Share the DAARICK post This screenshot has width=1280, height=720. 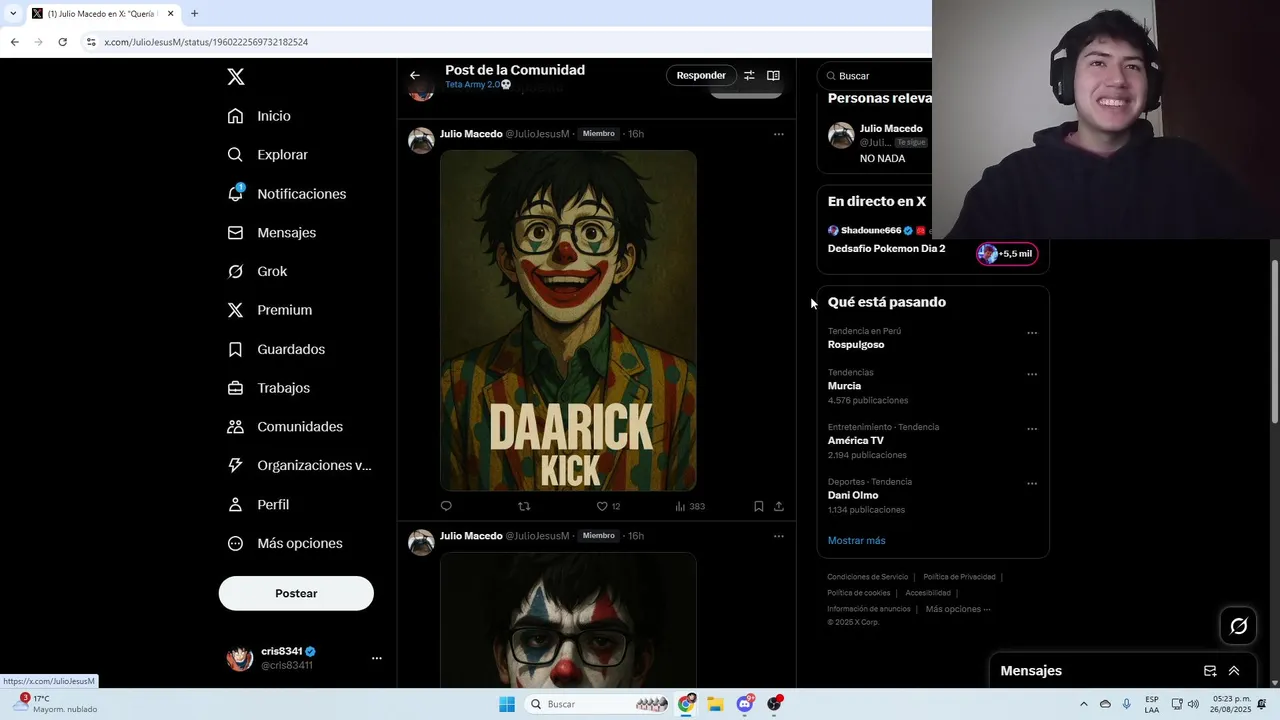click(779, 506)
